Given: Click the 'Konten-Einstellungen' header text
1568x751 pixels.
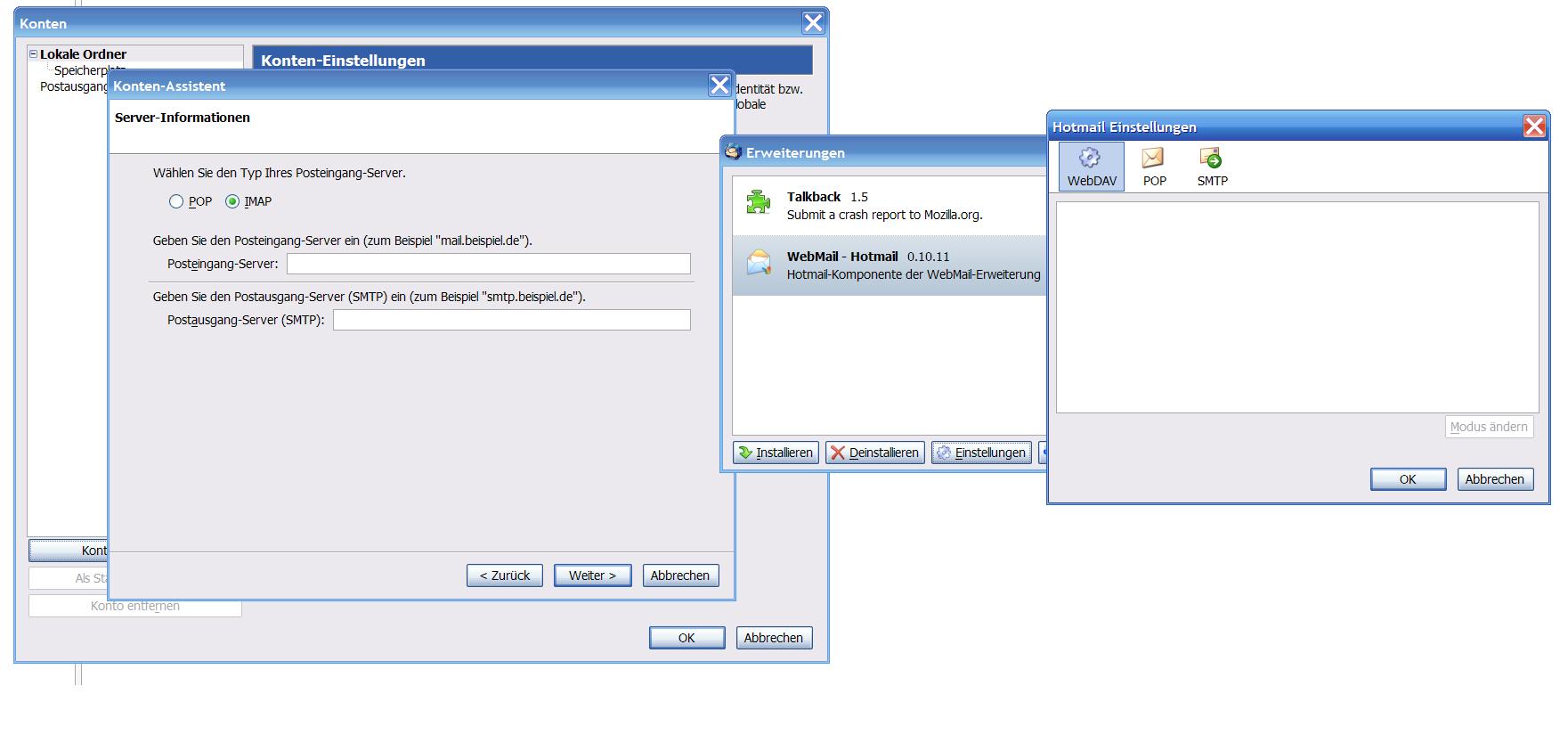Looking at the screenshot, I should [x=343, y=61].
